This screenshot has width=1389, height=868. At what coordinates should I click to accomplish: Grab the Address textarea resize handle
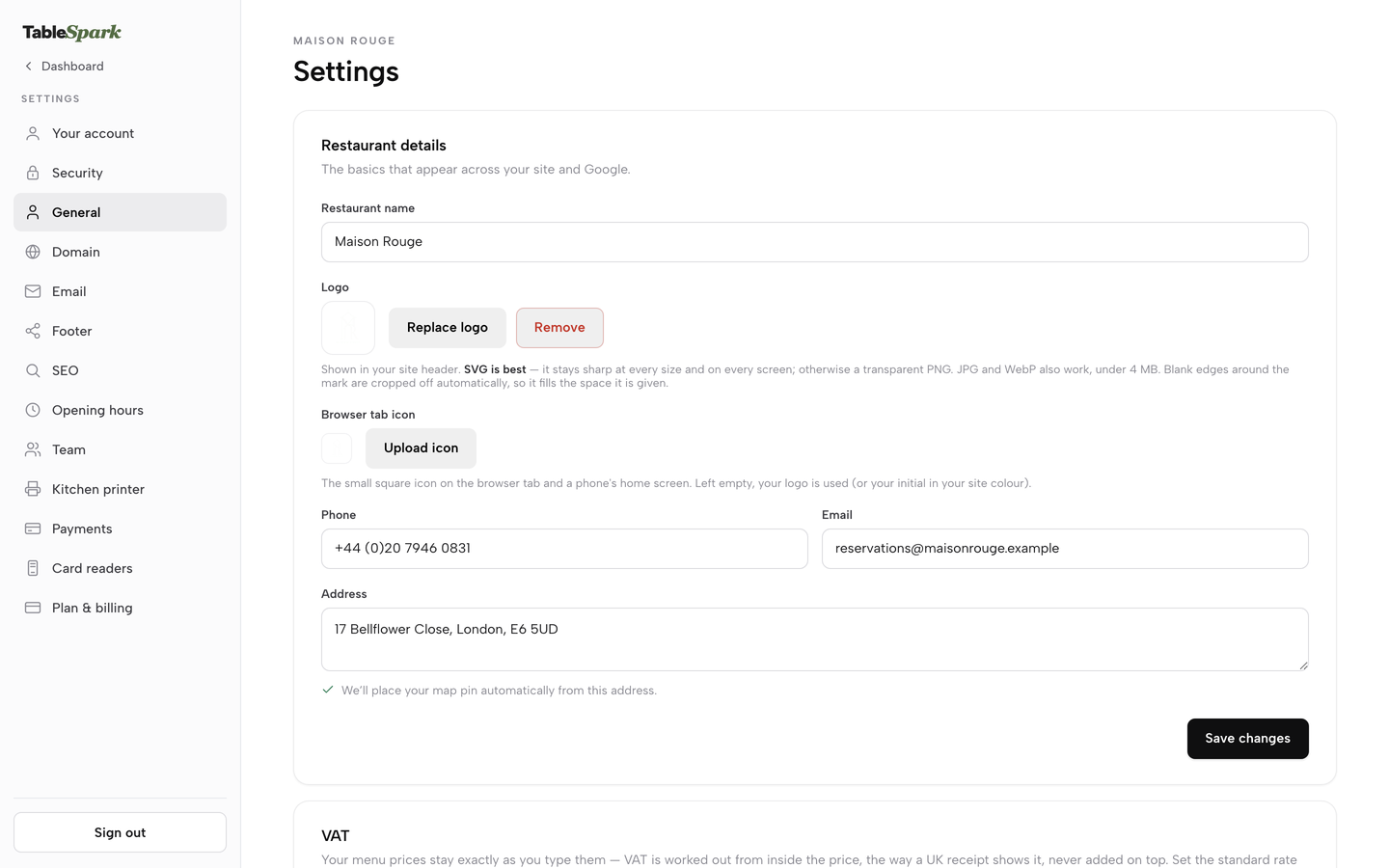point(1303,665)
